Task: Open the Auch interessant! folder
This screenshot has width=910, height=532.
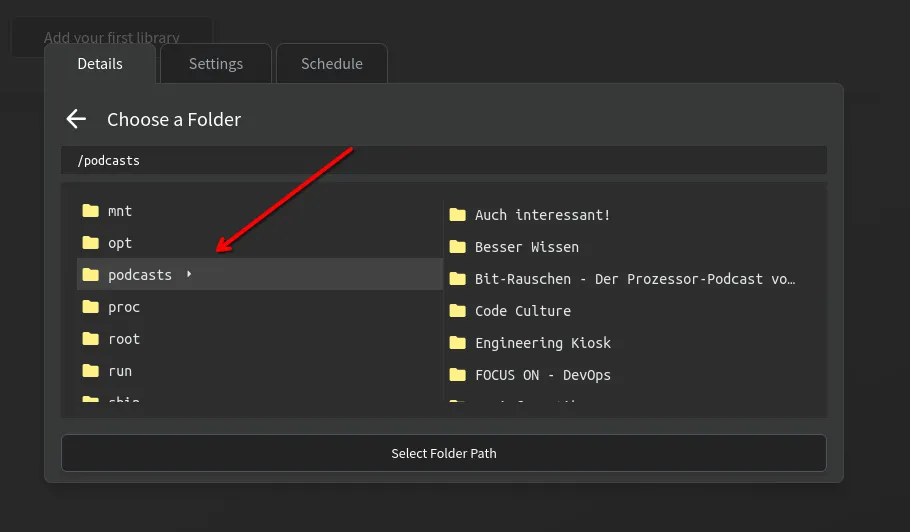Action: click(542, 215)
